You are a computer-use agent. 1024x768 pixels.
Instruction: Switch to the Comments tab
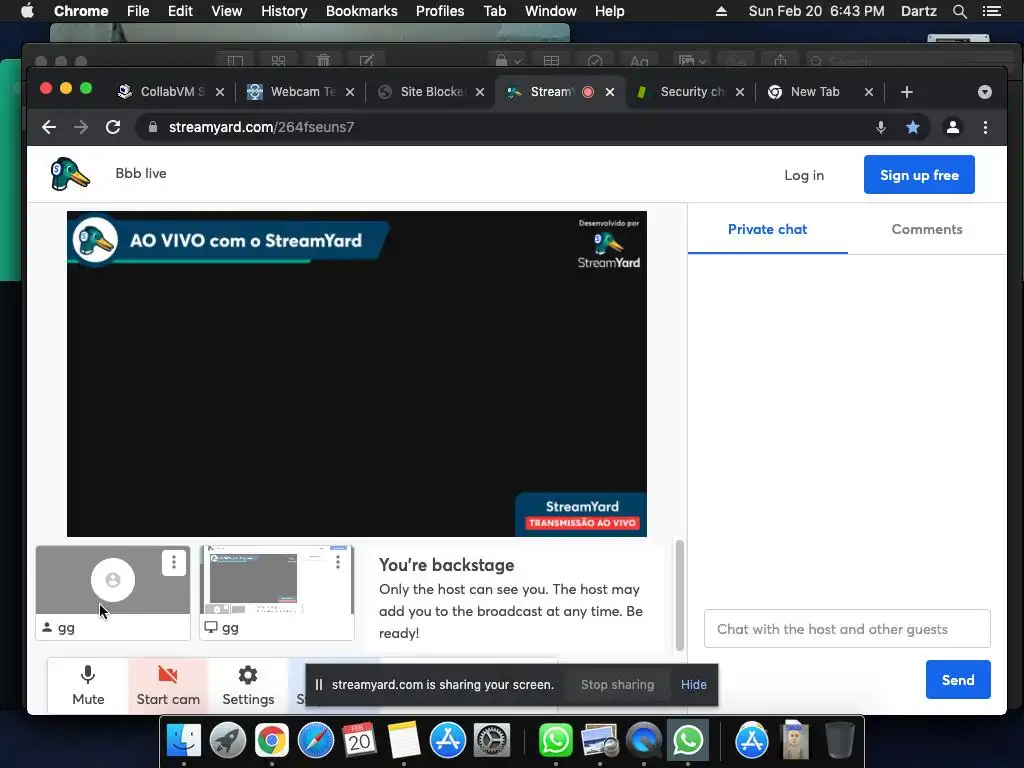[927, 229]
